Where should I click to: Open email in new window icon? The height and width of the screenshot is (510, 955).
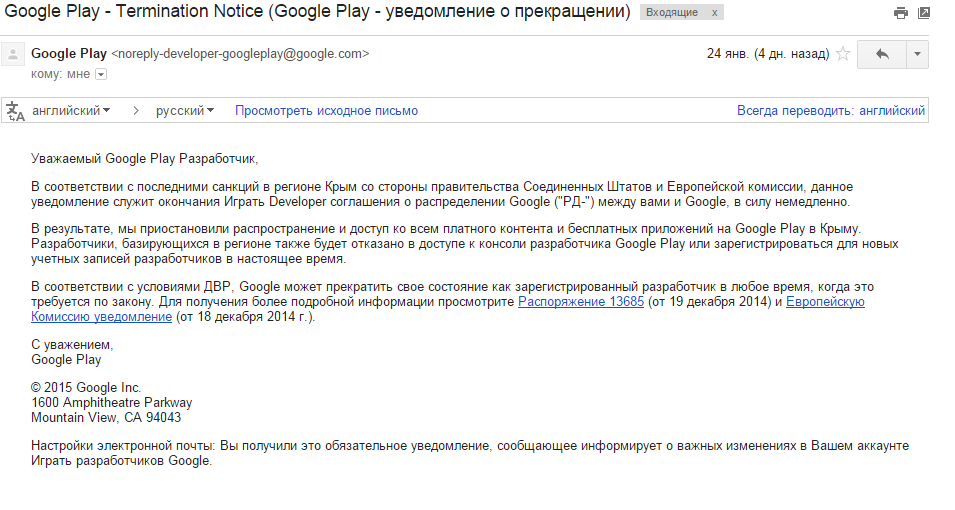pyautogui.click(x=925, y=13)
